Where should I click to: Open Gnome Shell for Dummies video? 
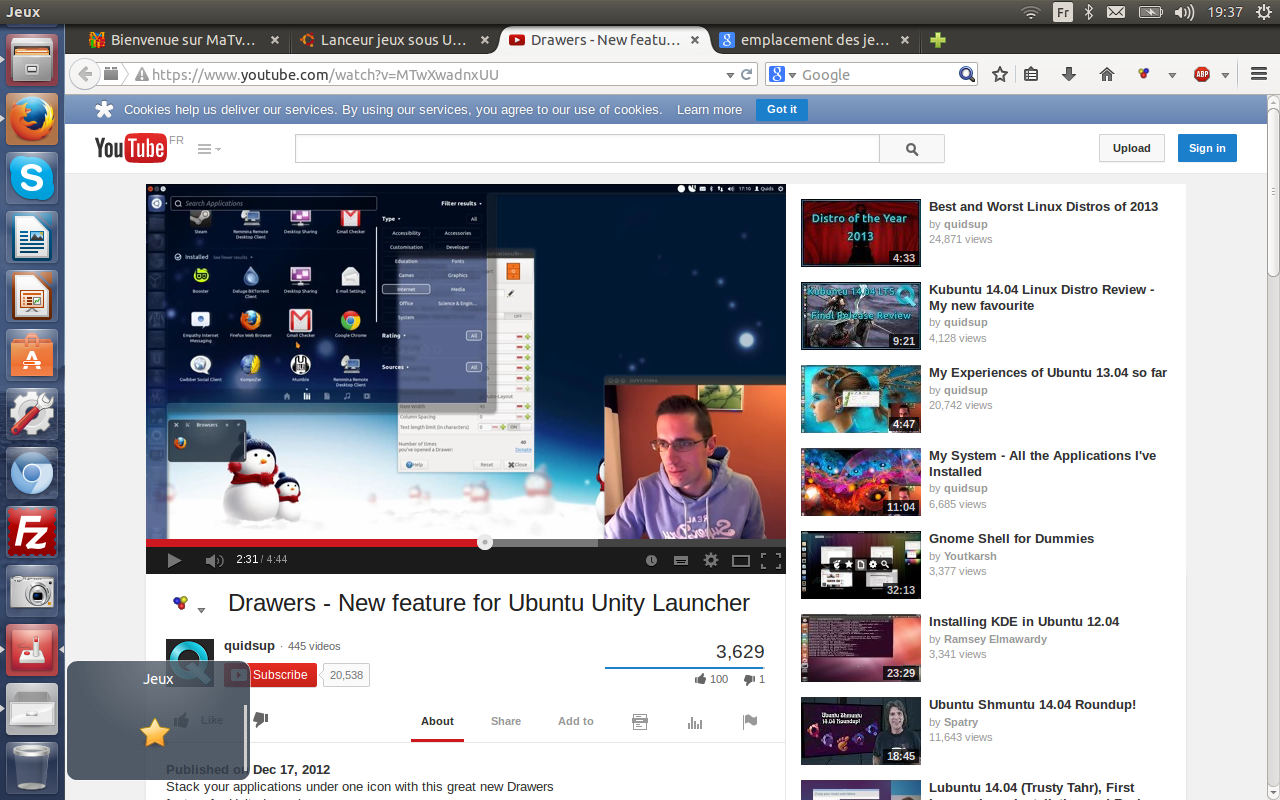coord(1011,538)
